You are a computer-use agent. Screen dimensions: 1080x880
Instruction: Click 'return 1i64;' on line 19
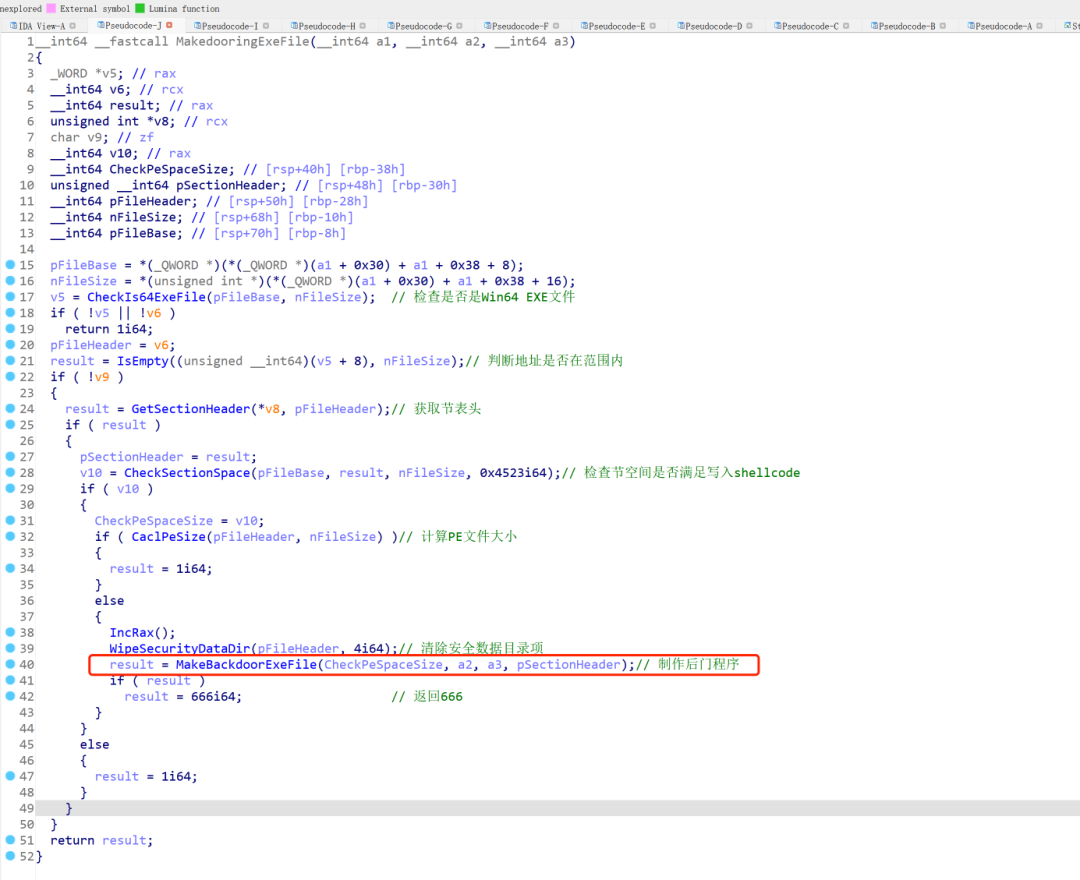point(109,329)
